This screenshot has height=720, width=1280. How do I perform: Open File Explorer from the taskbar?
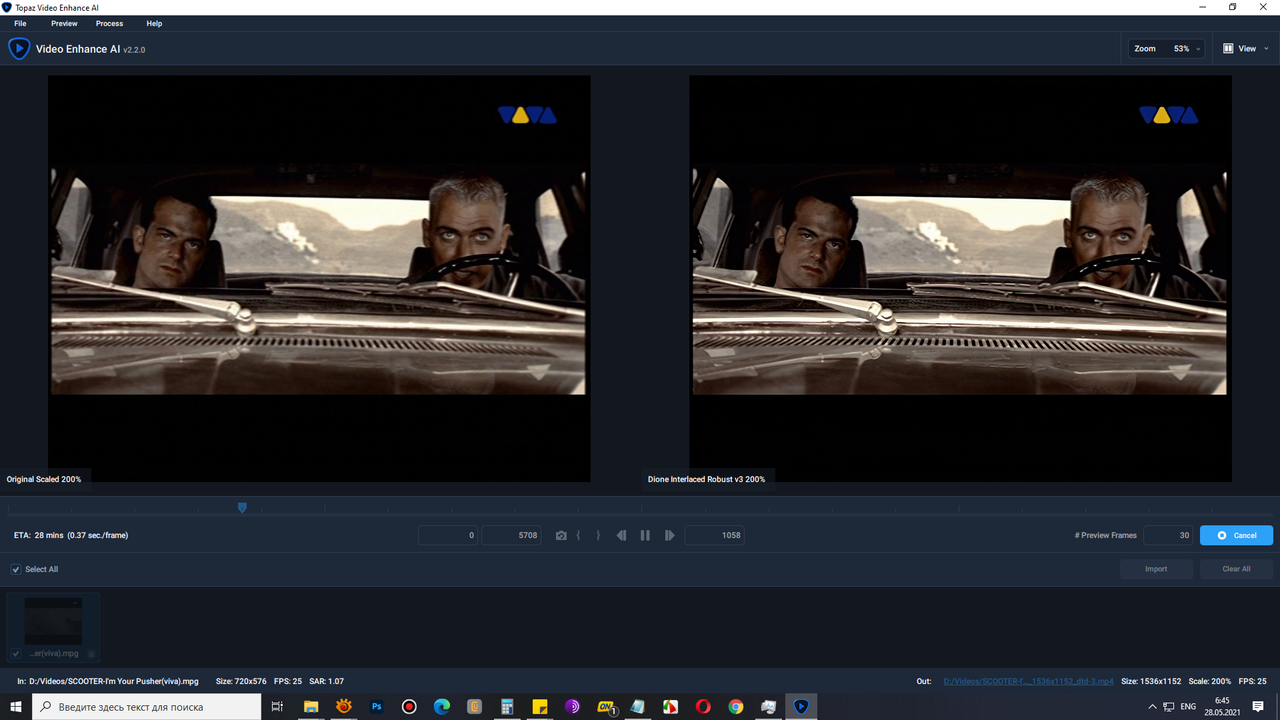pyautogui.click(x=311, y=706)
